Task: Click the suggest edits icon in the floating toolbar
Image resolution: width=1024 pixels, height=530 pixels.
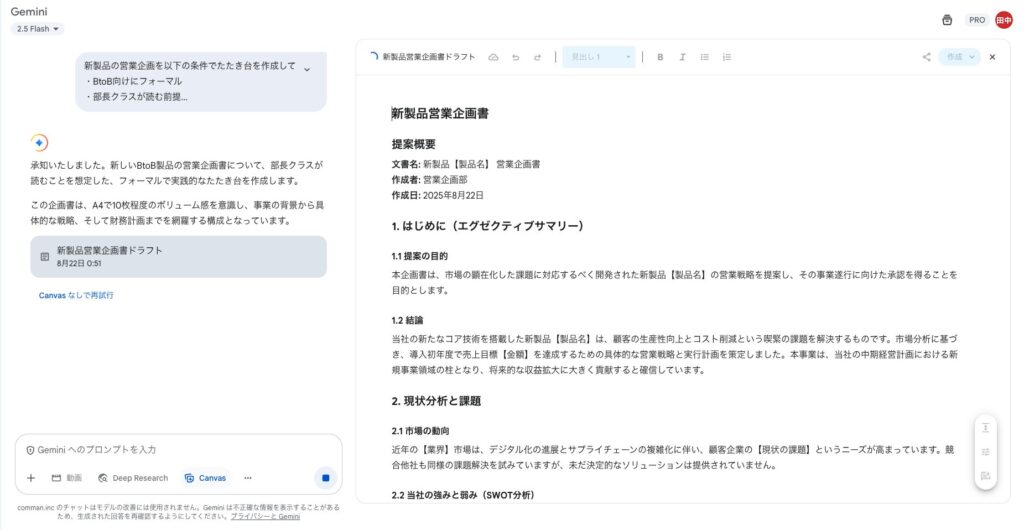Action: pos(985,476)
